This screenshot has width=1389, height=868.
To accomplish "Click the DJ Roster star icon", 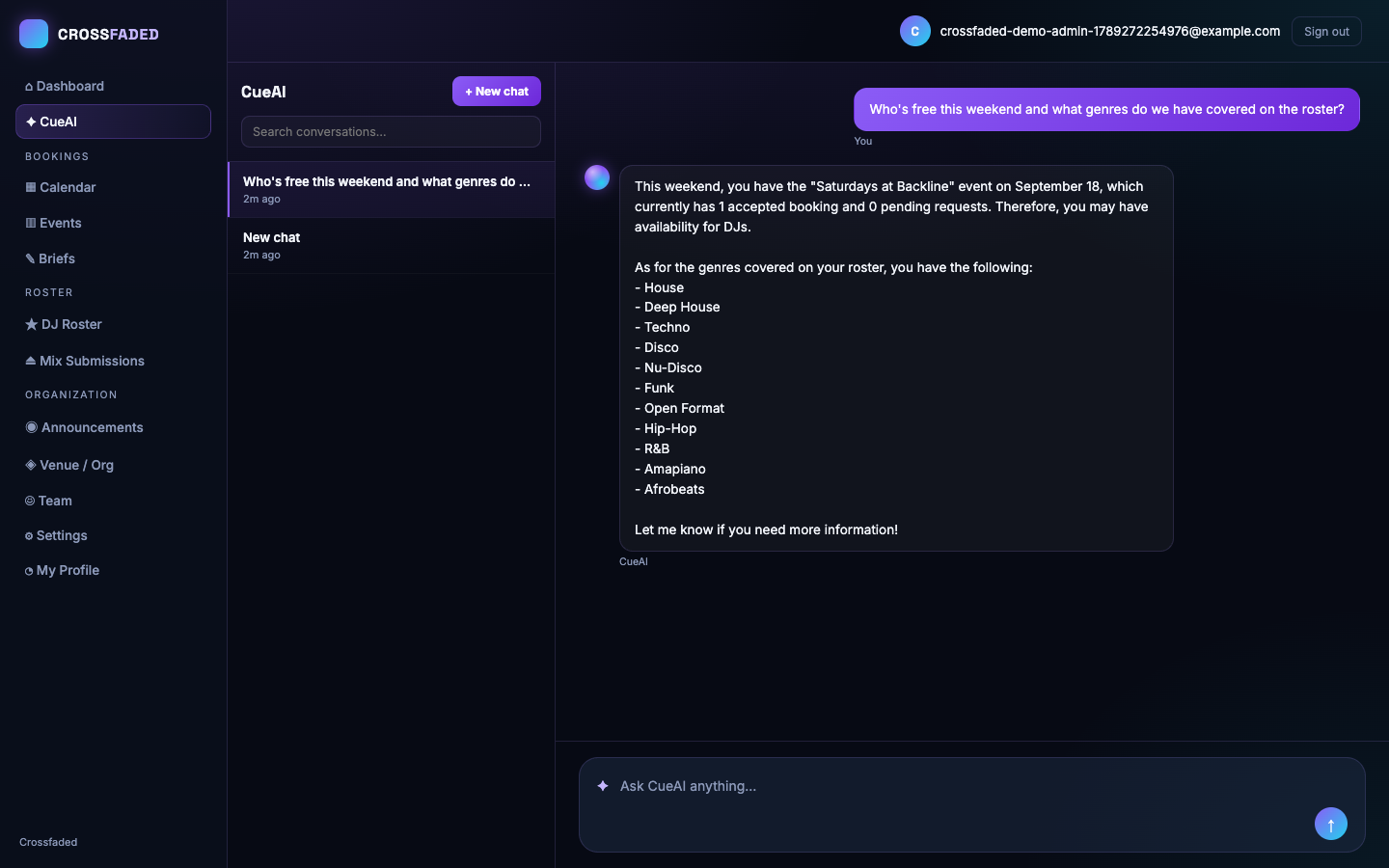I will (x=31, y=324).
